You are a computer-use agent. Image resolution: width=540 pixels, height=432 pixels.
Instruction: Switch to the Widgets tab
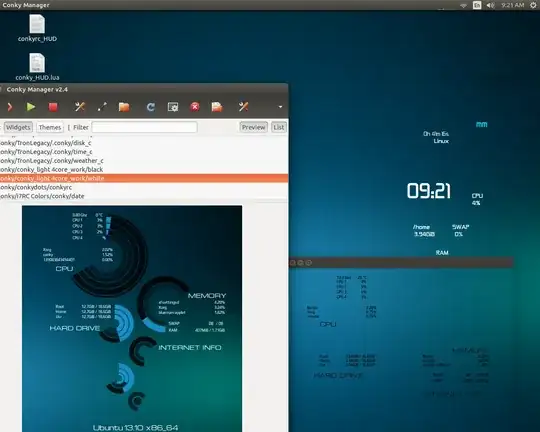[18, 127]
